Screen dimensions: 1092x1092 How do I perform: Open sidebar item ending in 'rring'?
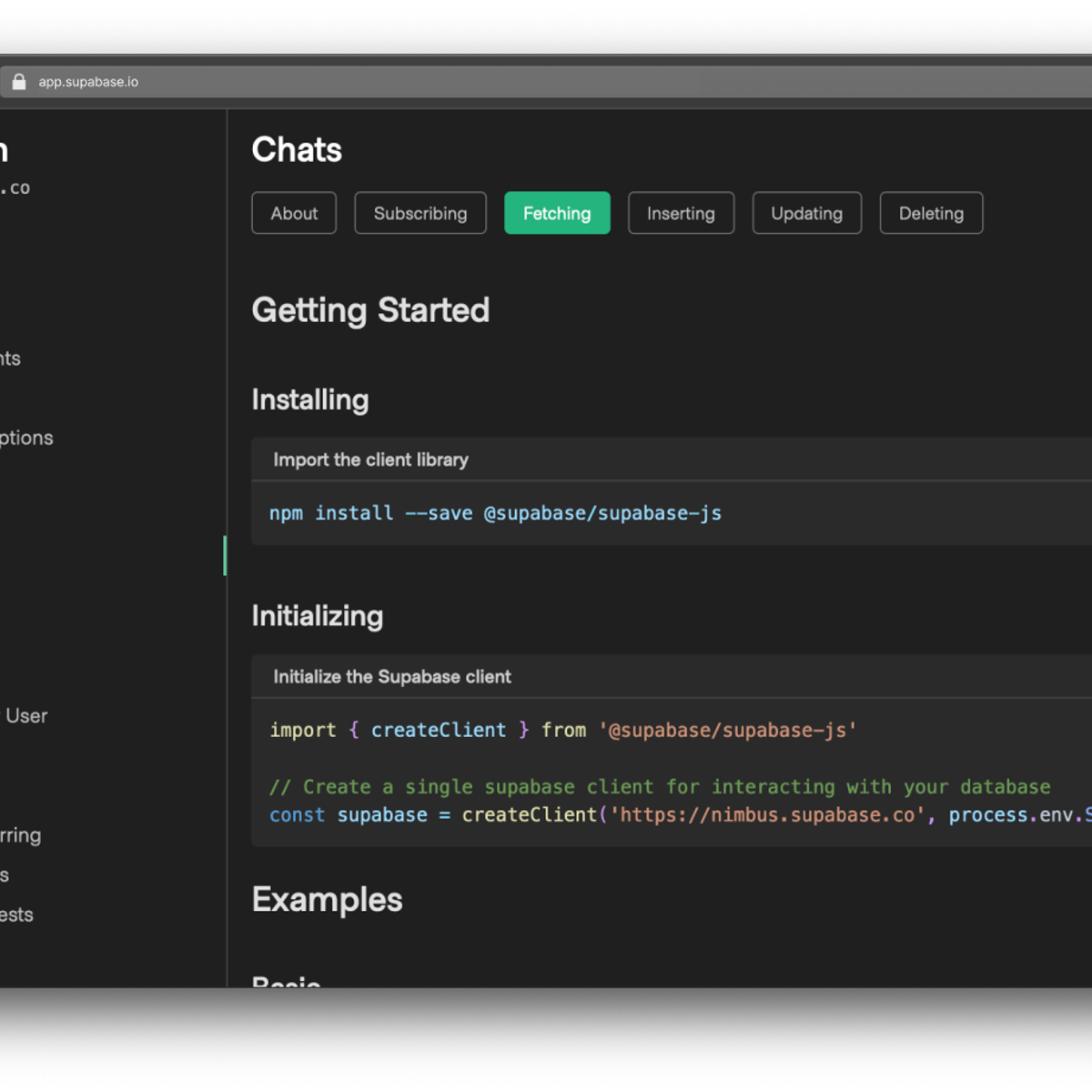(21, 835)
